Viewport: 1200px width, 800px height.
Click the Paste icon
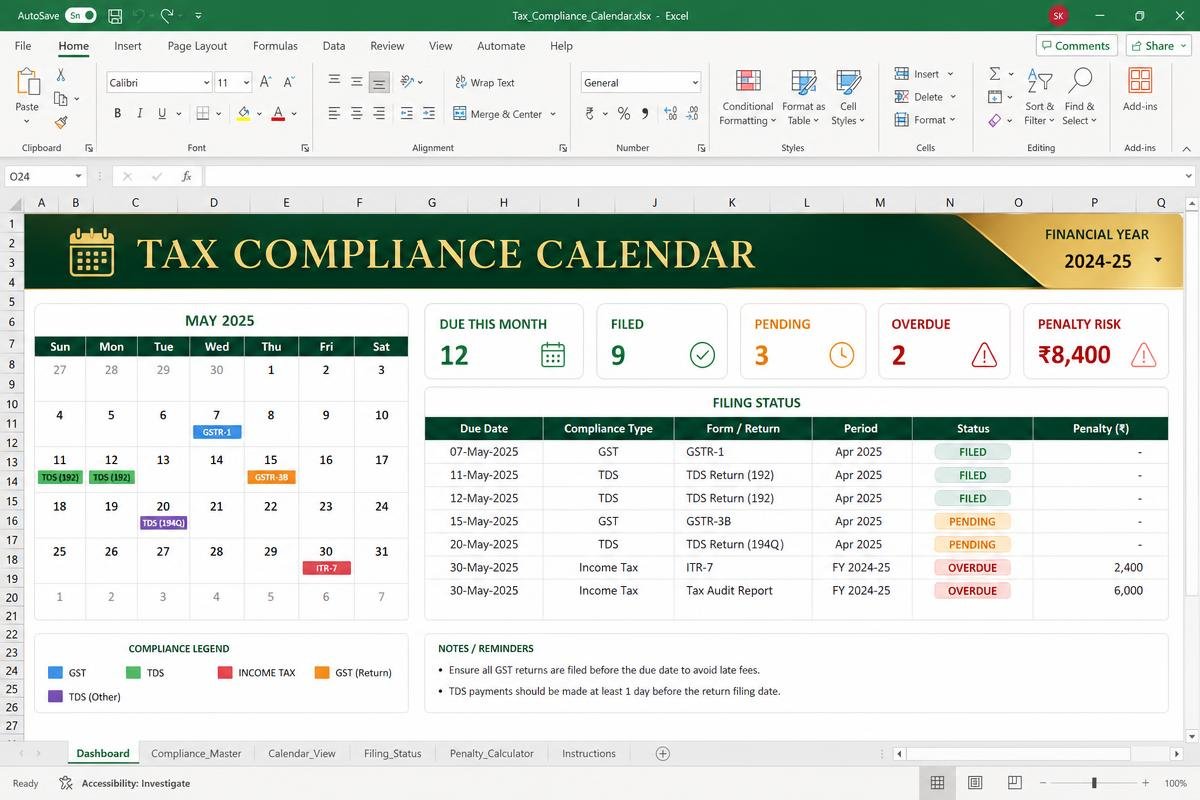click(x=27, y=83)
